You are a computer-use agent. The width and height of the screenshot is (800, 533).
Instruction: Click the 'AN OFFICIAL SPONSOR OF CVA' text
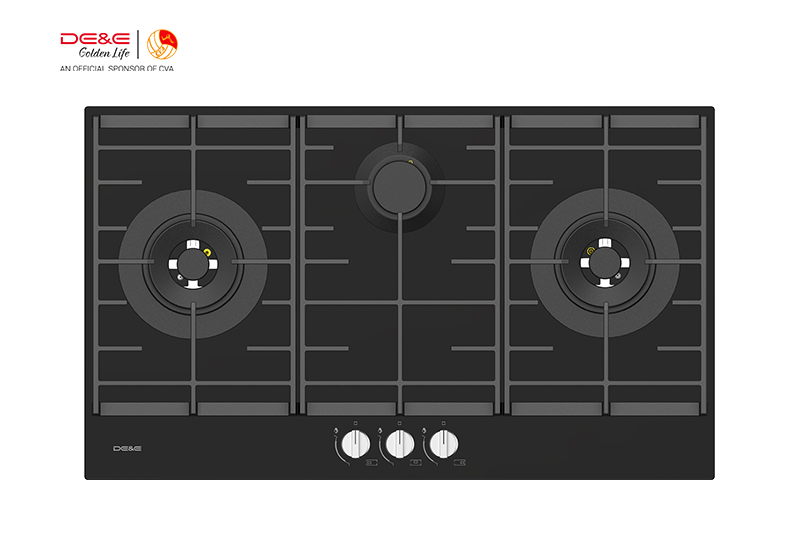pos(117,68)
